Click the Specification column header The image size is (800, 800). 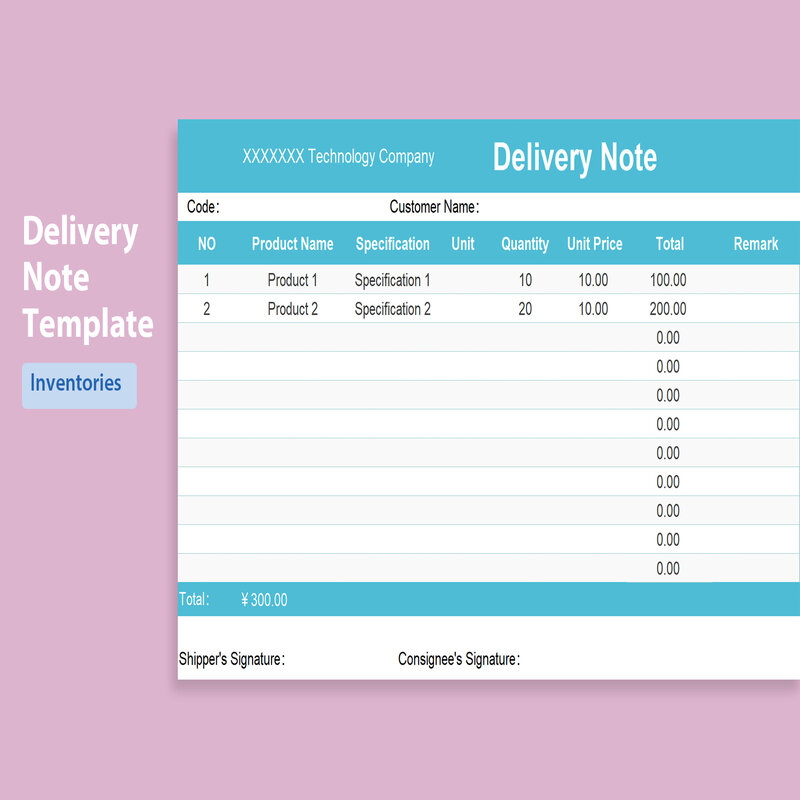point(392,244)
